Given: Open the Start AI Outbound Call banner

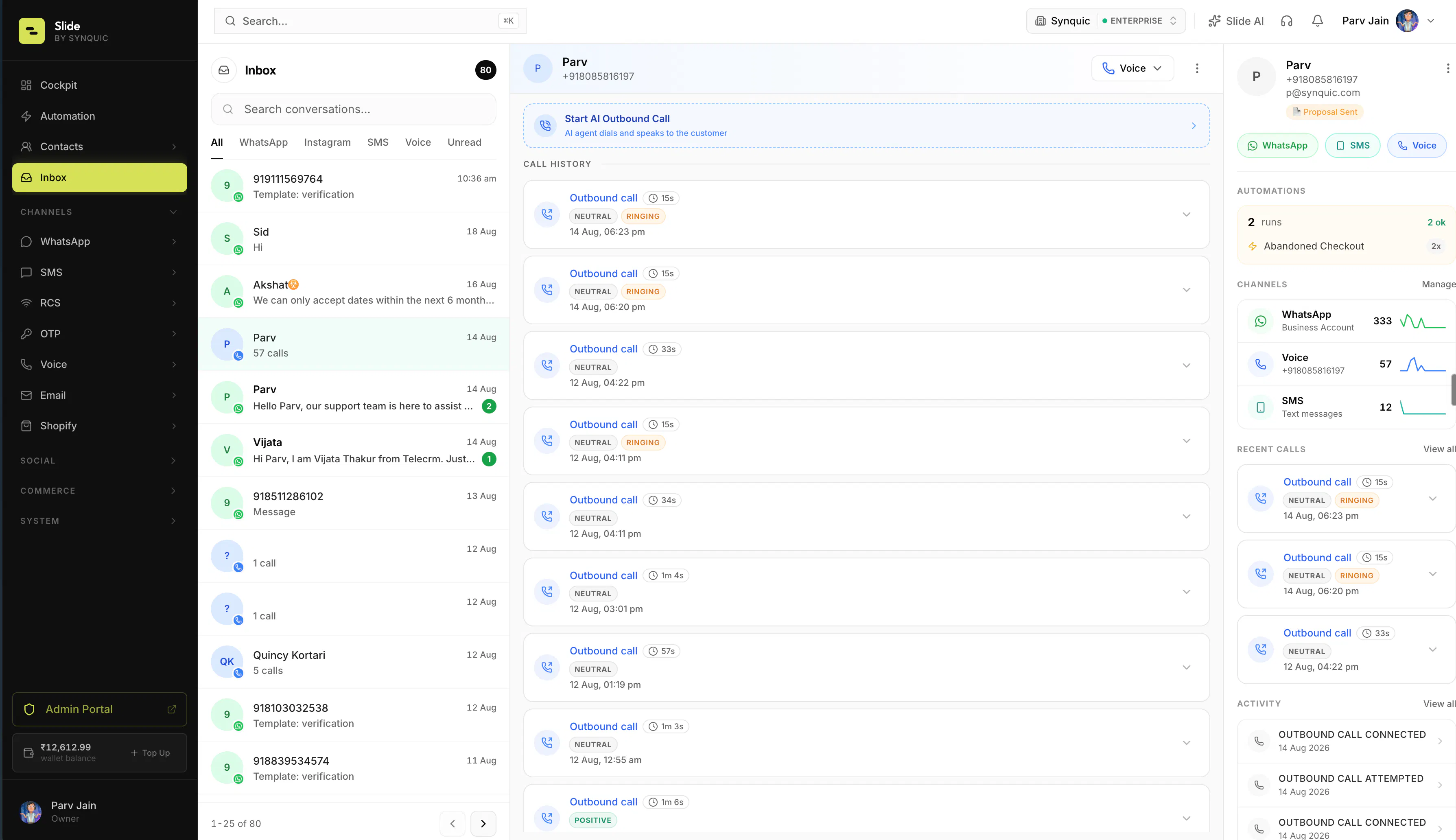Looking at the screenshot, I should [x=866, y=125].
